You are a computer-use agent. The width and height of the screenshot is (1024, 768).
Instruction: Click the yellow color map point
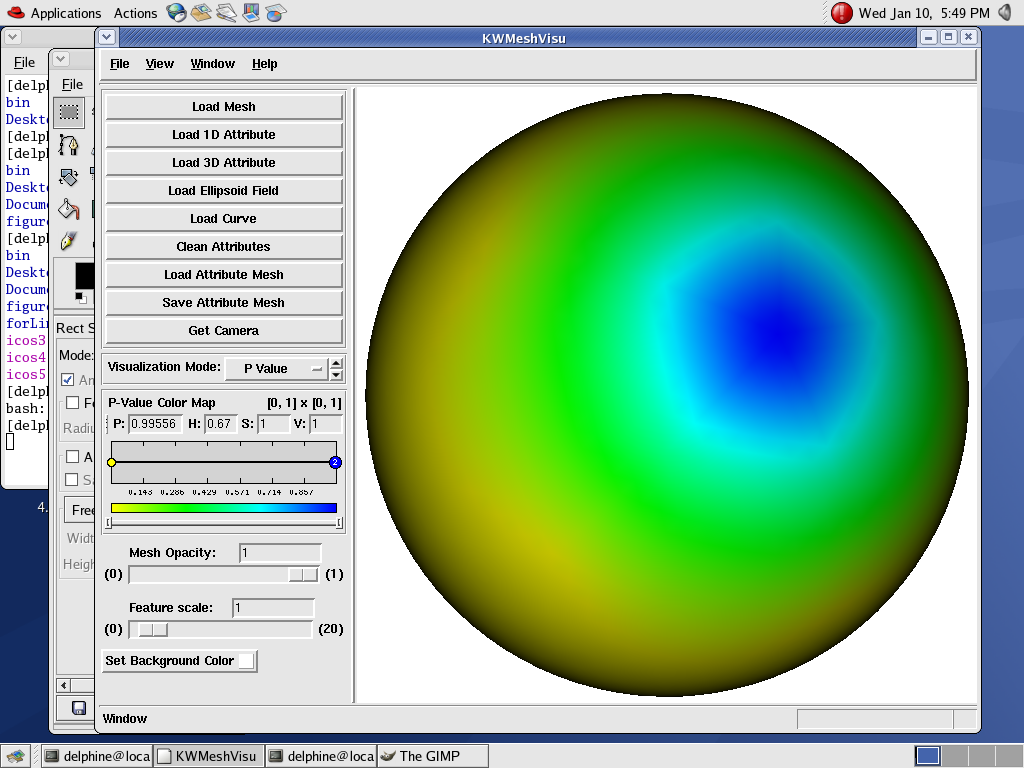[112, 462]
